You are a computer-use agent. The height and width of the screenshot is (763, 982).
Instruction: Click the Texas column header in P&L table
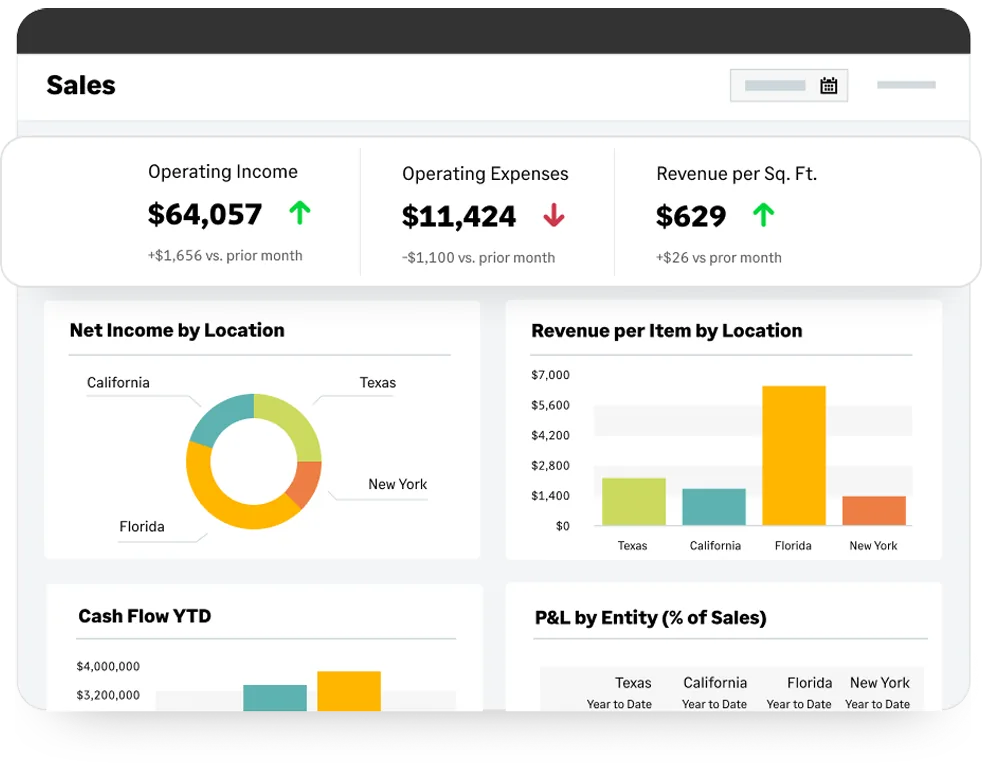(633, 683)
